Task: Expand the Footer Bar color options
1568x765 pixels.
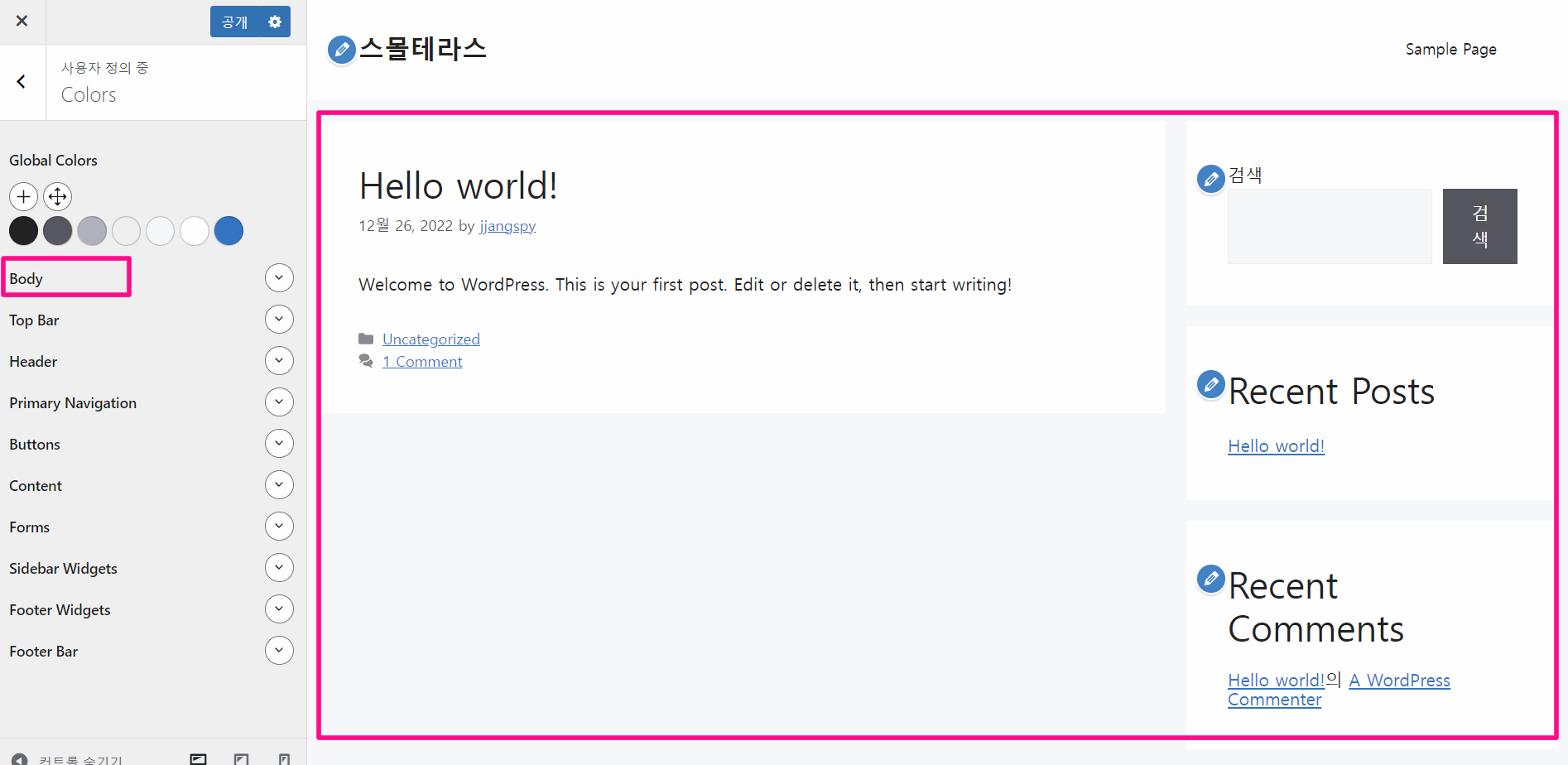Action: pyautogui.click(x=279, y=651)
